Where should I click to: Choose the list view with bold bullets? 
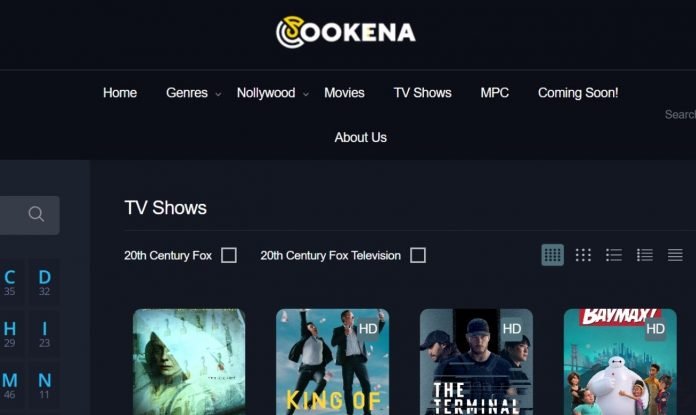[645, 255]
